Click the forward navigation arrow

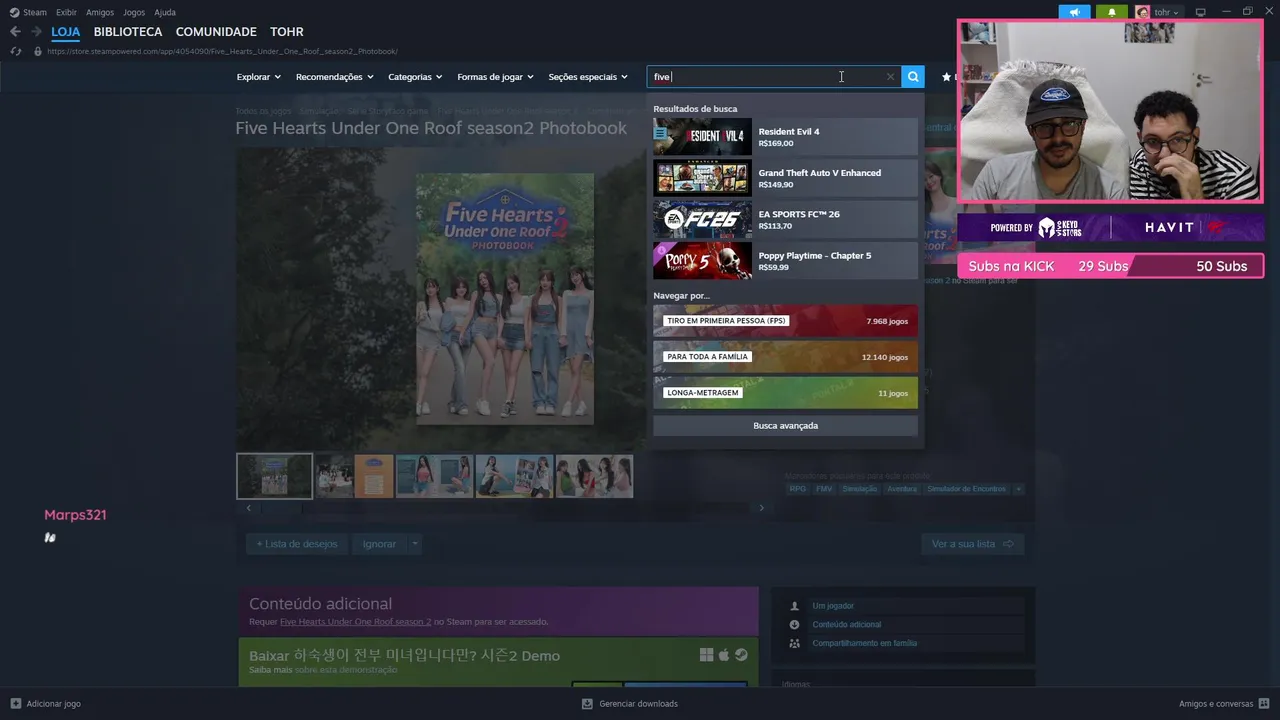37,32
